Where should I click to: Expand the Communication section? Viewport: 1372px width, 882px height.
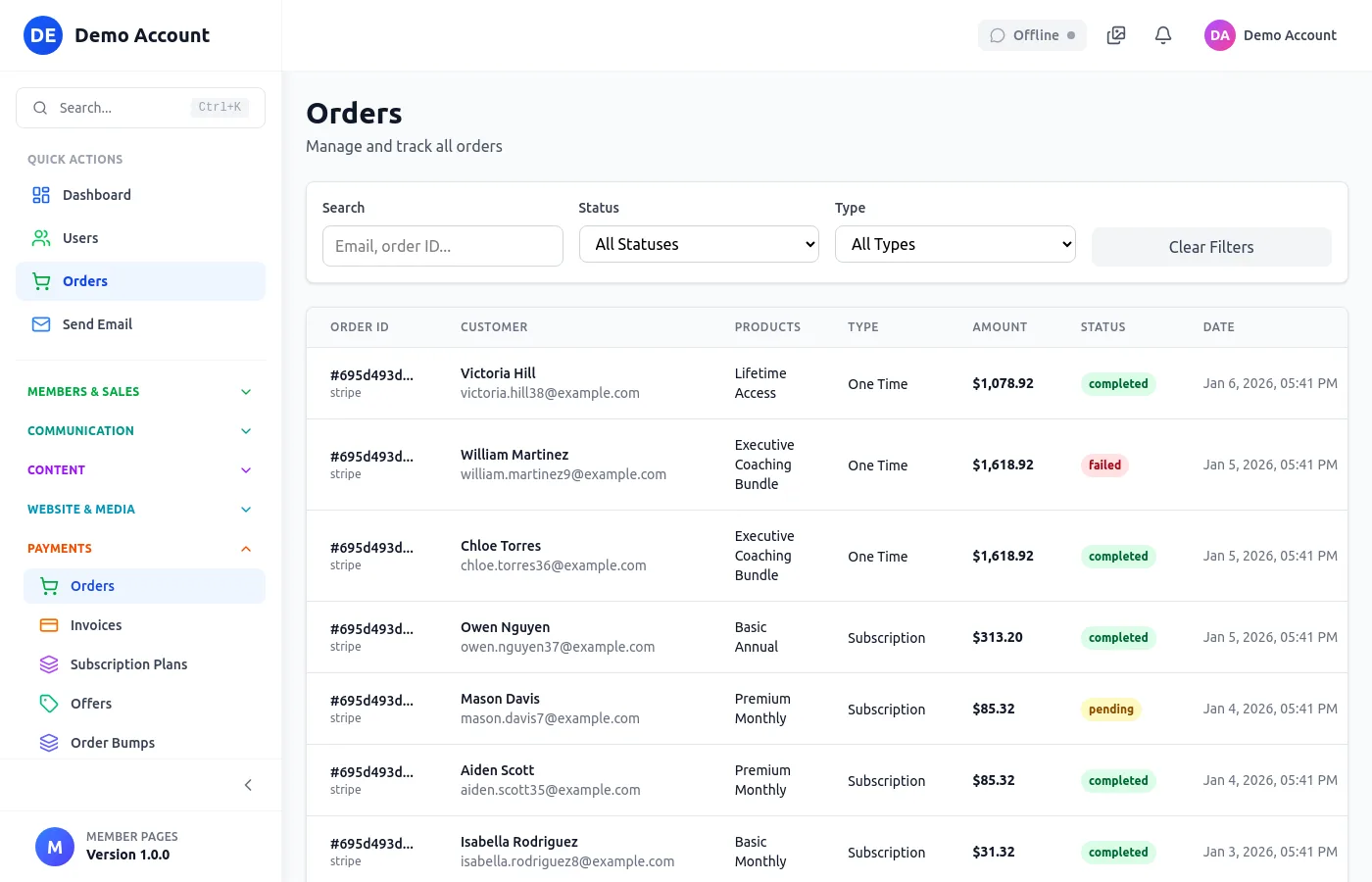[140, 431]
